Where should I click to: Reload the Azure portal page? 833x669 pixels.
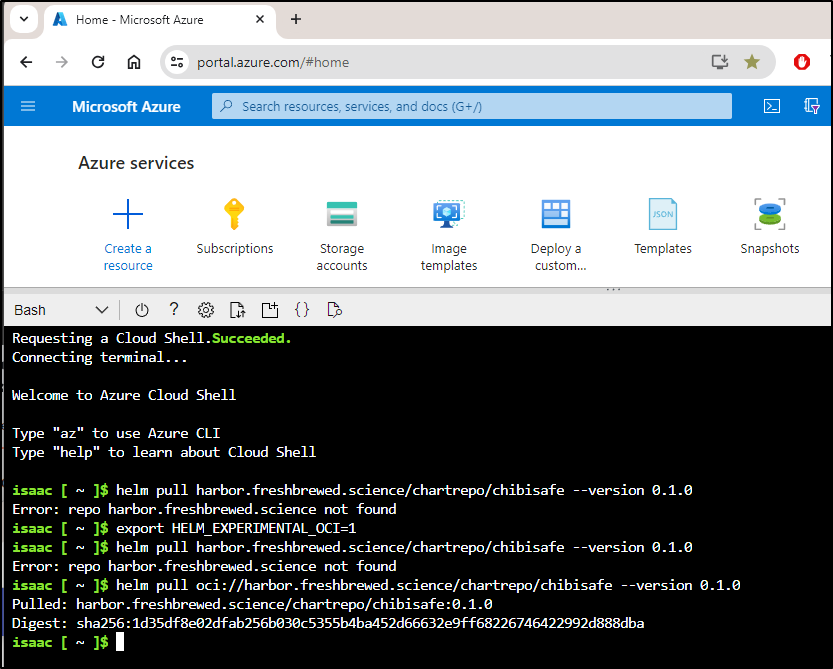(x=98, y=62)
